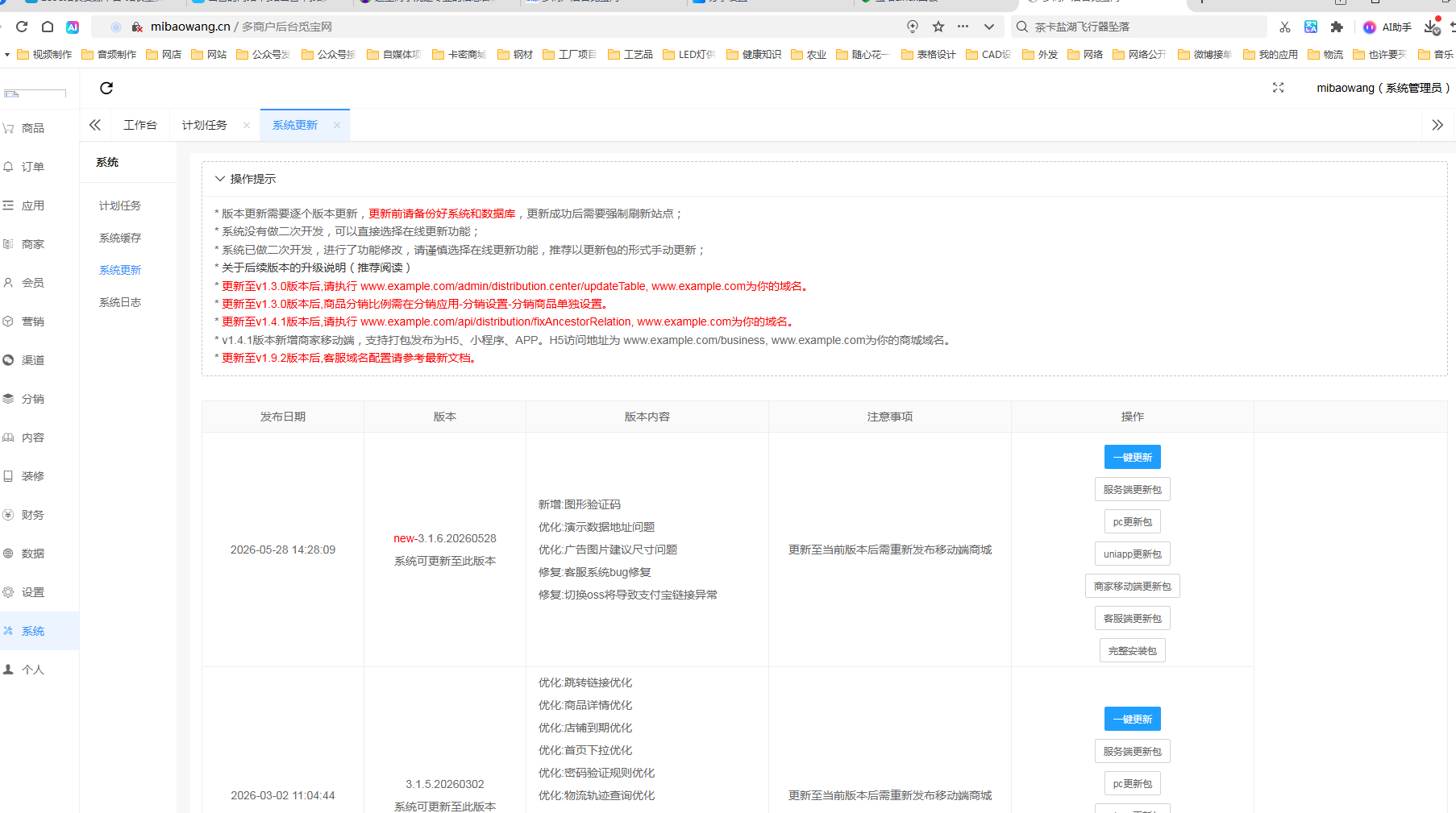1456x813 pixels.
Task: Open the browser extensions puzzle icon
Action: (x=1337, y=27)
